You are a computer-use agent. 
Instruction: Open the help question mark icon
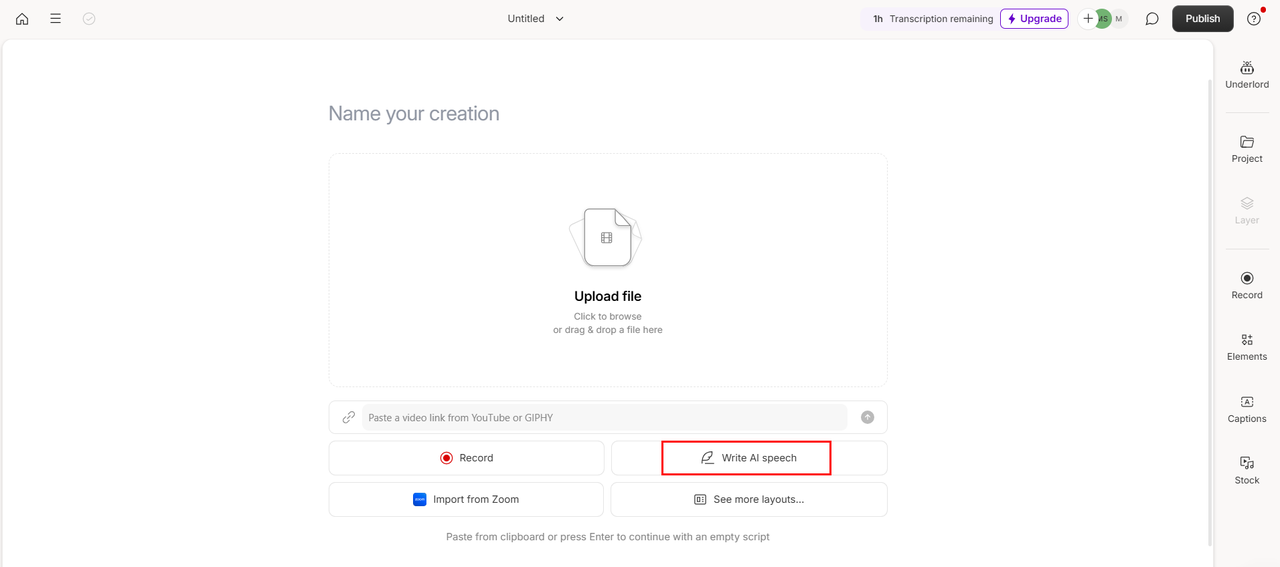[1253, 19]
